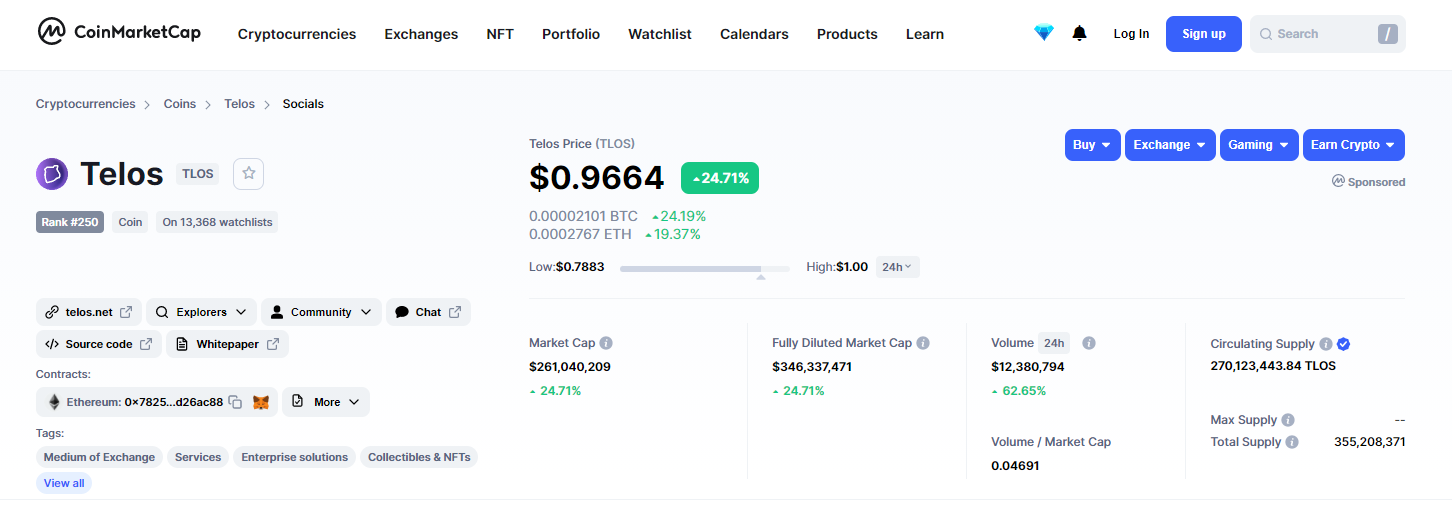1452x505 pixels.
Task: Click Circulating Supply info icon
Action: point(1325,344)
